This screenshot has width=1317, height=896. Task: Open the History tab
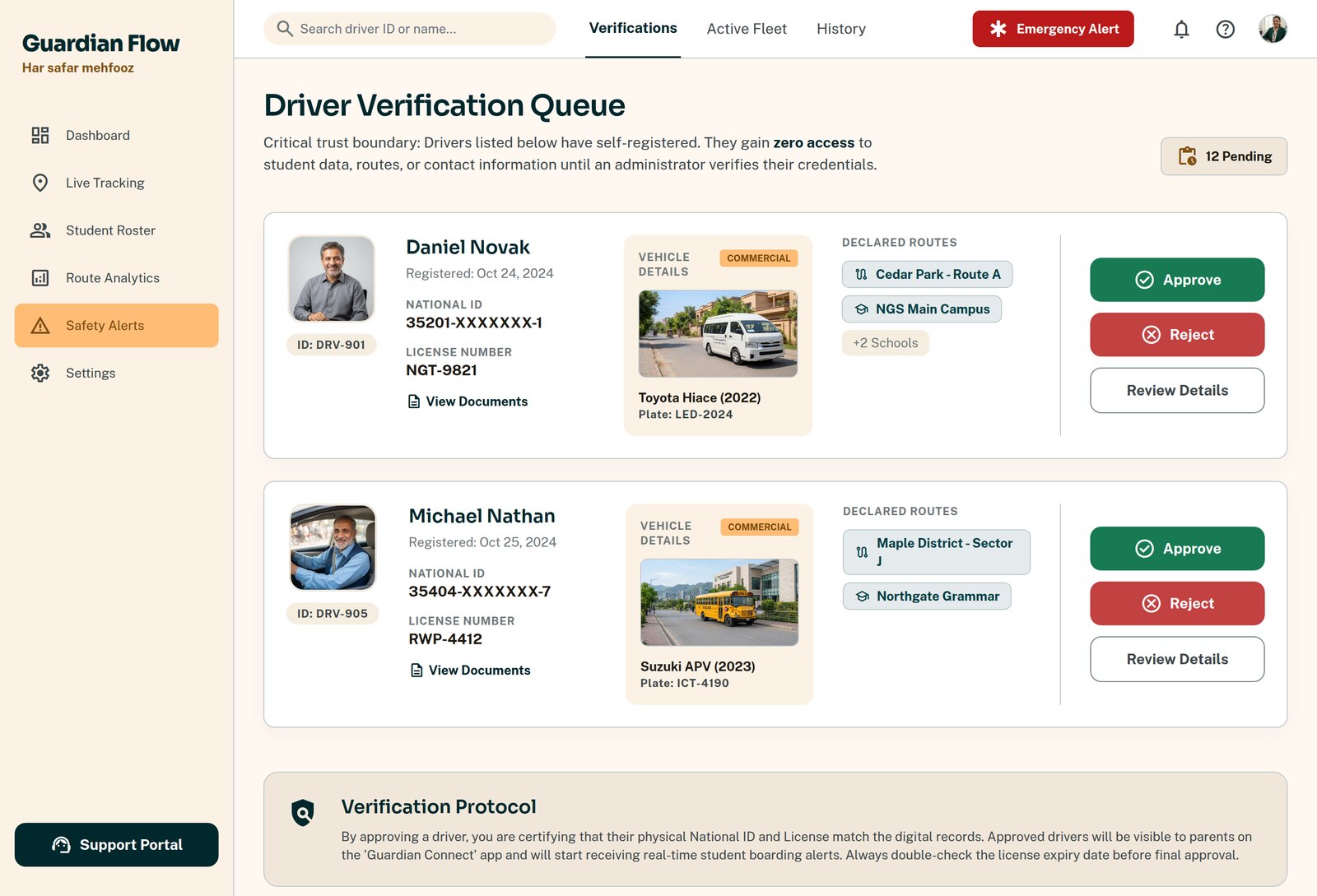(x=841, y=29)
